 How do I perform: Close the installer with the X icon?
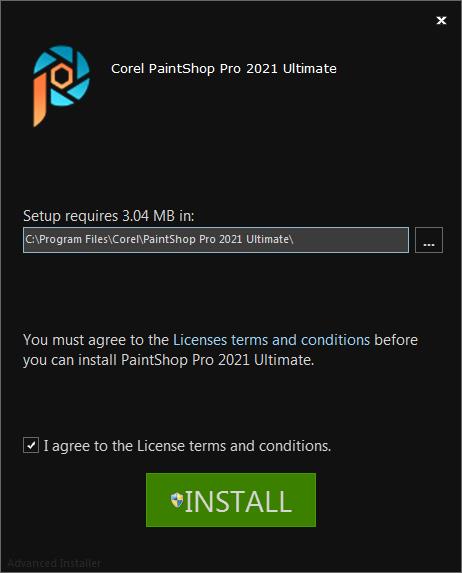tap(442, 20)
